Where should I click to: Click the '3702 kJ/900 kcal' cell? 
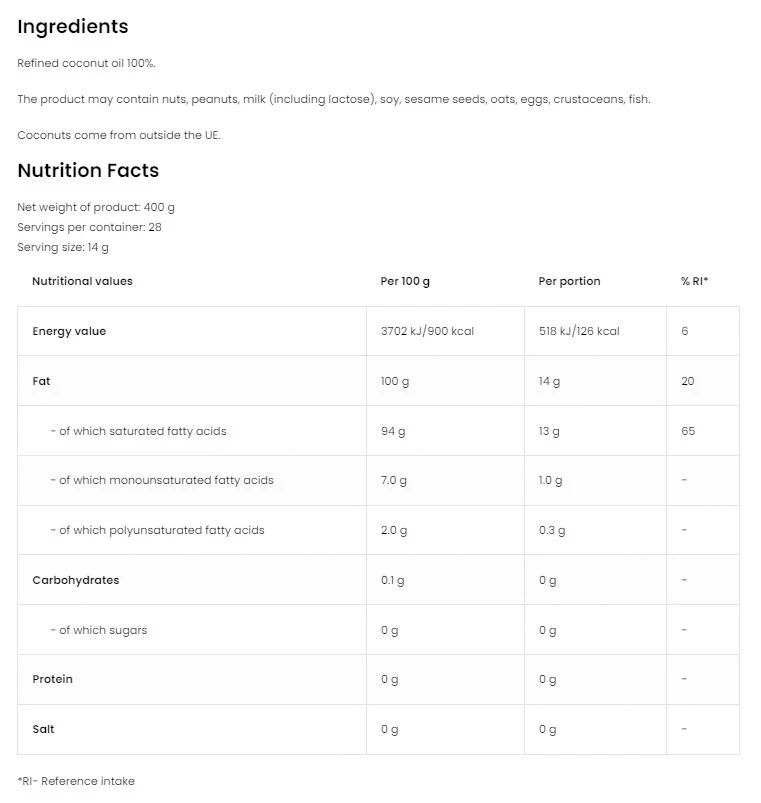(427, 331)
